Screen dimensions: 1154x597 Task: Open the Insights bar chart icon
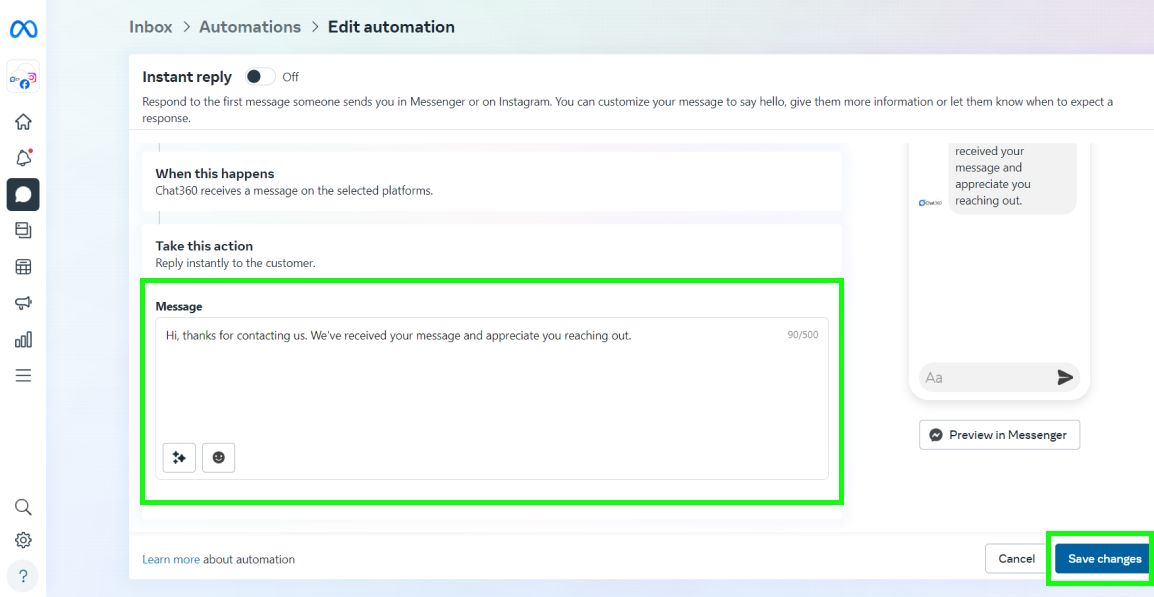23,339
